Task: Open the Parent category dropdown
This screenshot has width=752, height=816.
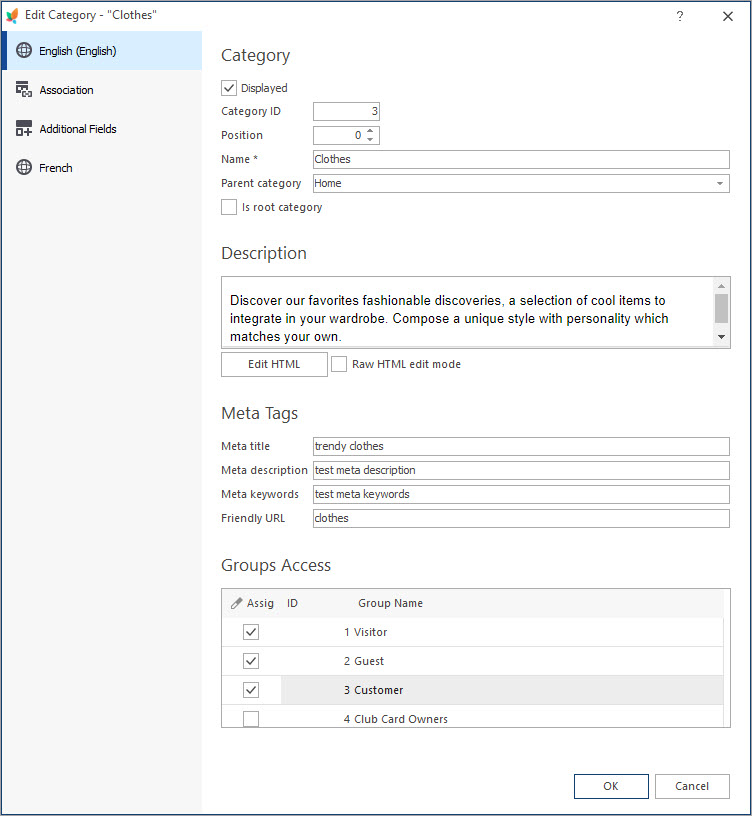Action: tap(720, 183)
